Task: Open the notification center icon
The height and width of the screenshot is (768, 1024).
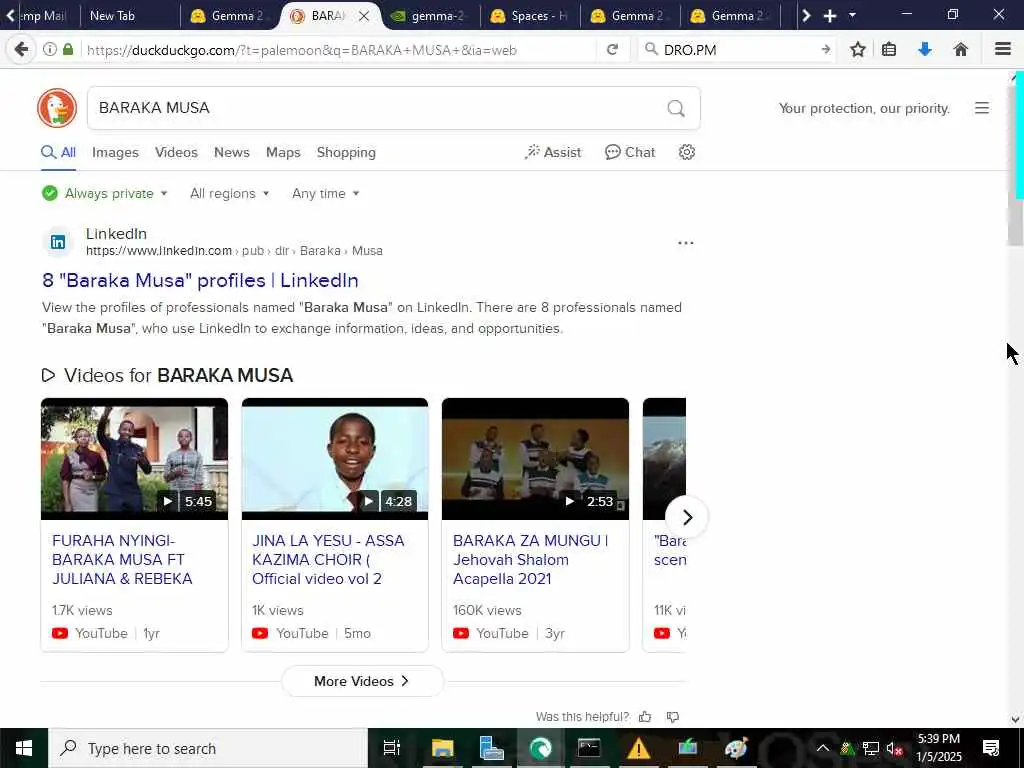Action: pyautogui.click(x=991, y=748)
